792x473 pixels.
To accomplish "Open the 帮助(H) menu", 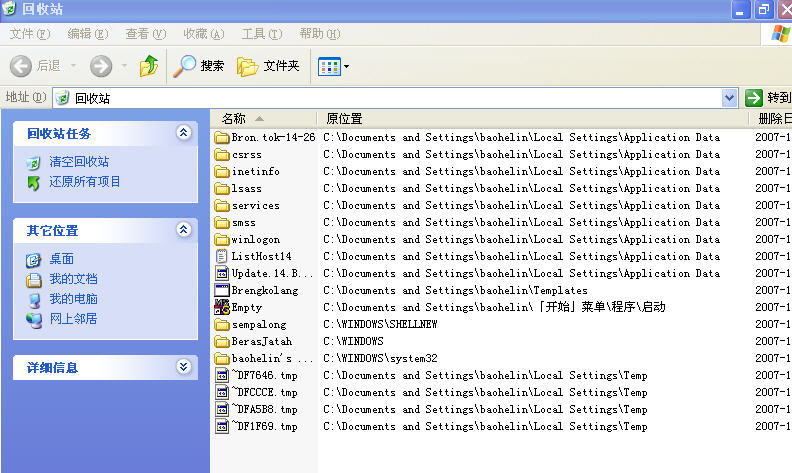I will 320,34.
